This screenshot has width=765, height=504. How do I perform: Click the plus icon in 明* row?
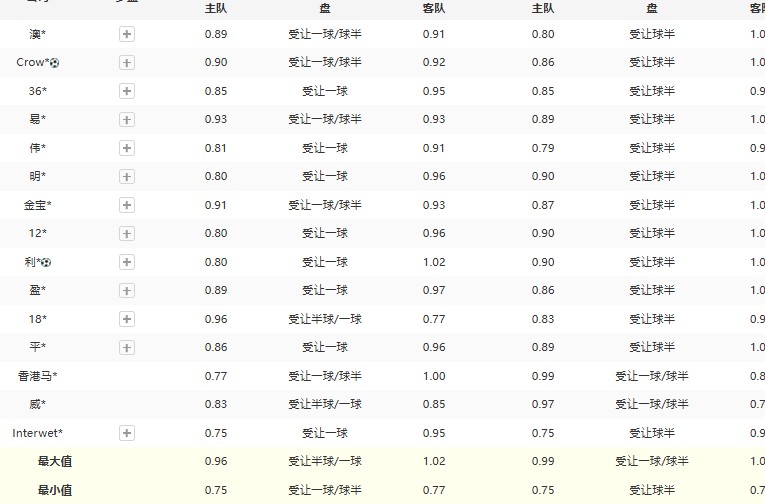coord(127,176)
